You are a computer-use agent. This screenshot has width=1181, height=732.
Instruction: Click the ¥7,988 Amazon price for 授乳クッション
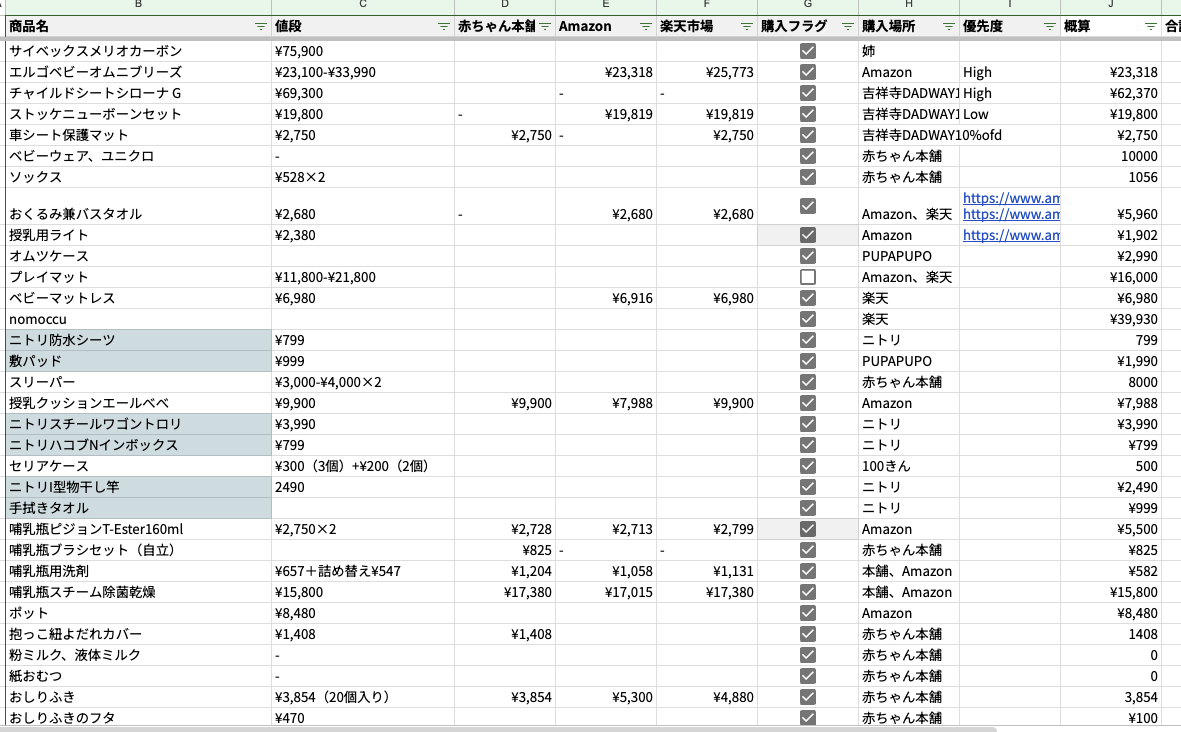tap(606, 403)
